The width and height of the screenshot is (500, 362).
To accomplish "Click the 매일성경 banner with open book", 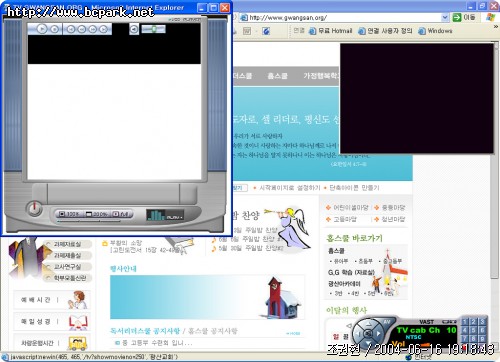I will pos(52,322).
